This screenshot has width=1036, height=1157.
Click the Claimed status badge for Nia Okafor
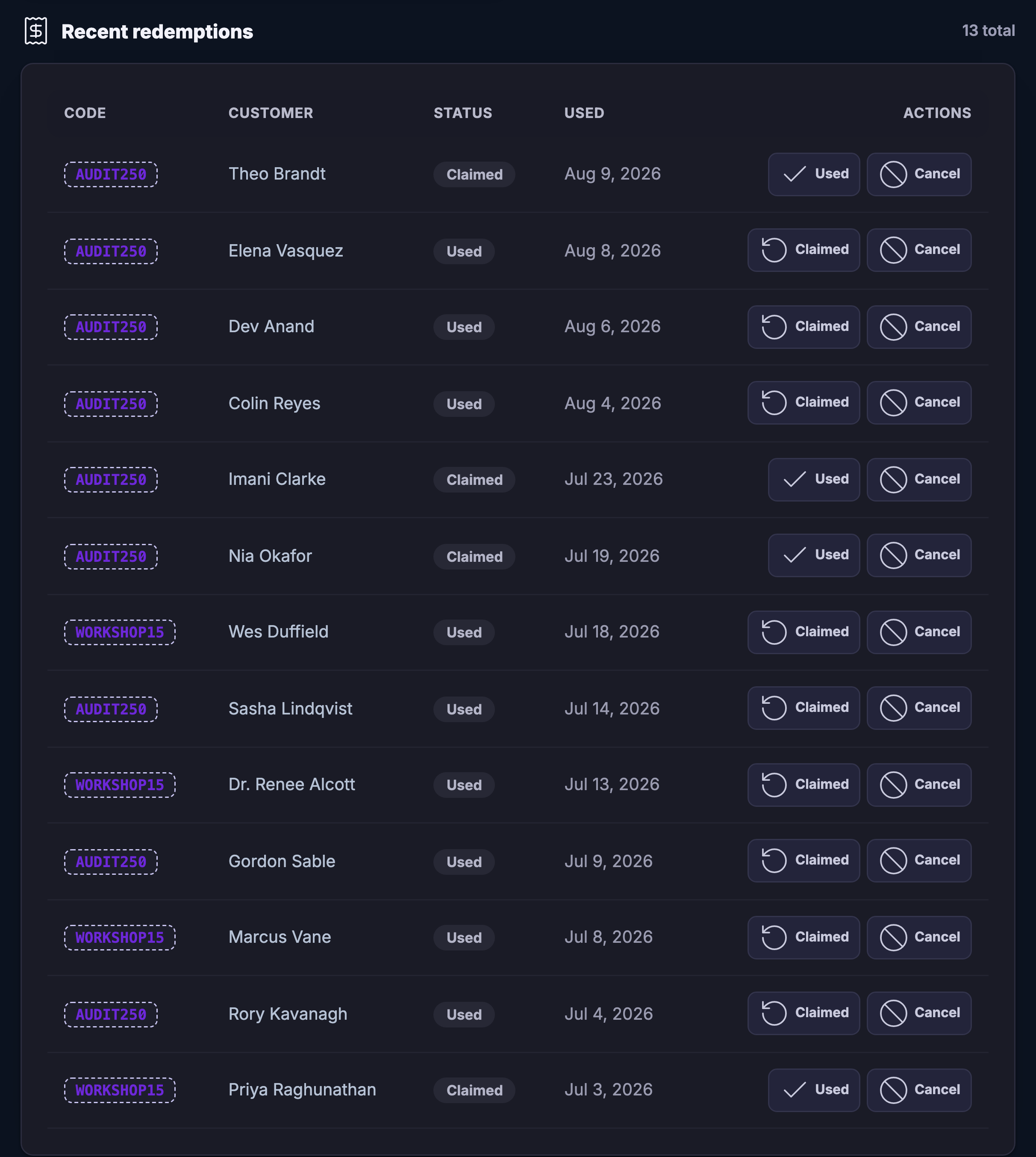[x=474, y=556]
